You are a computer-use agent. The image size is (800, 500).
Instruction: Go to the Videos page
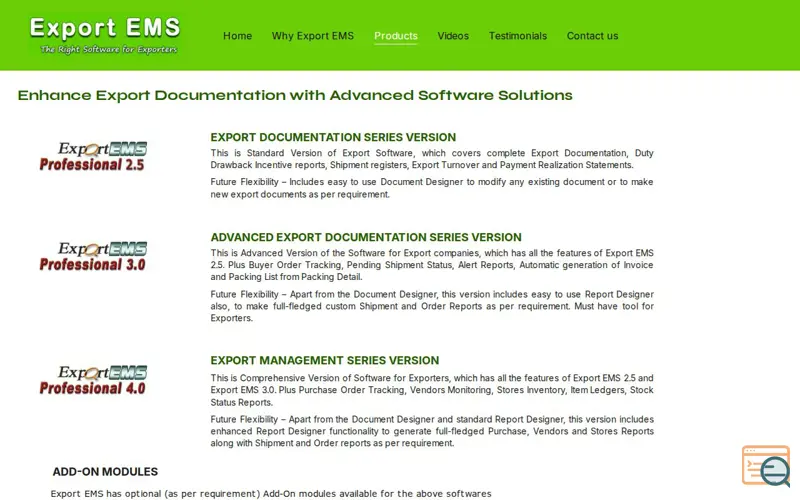click(453, 36)
